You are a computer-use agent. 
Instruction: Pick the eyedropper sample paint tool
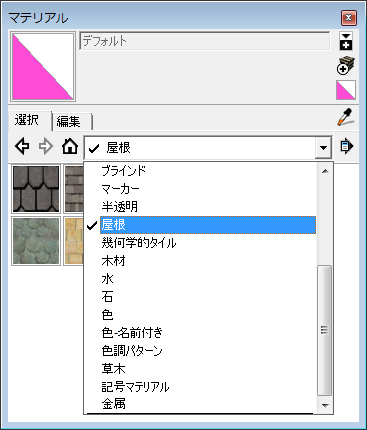tap(346, 117)
